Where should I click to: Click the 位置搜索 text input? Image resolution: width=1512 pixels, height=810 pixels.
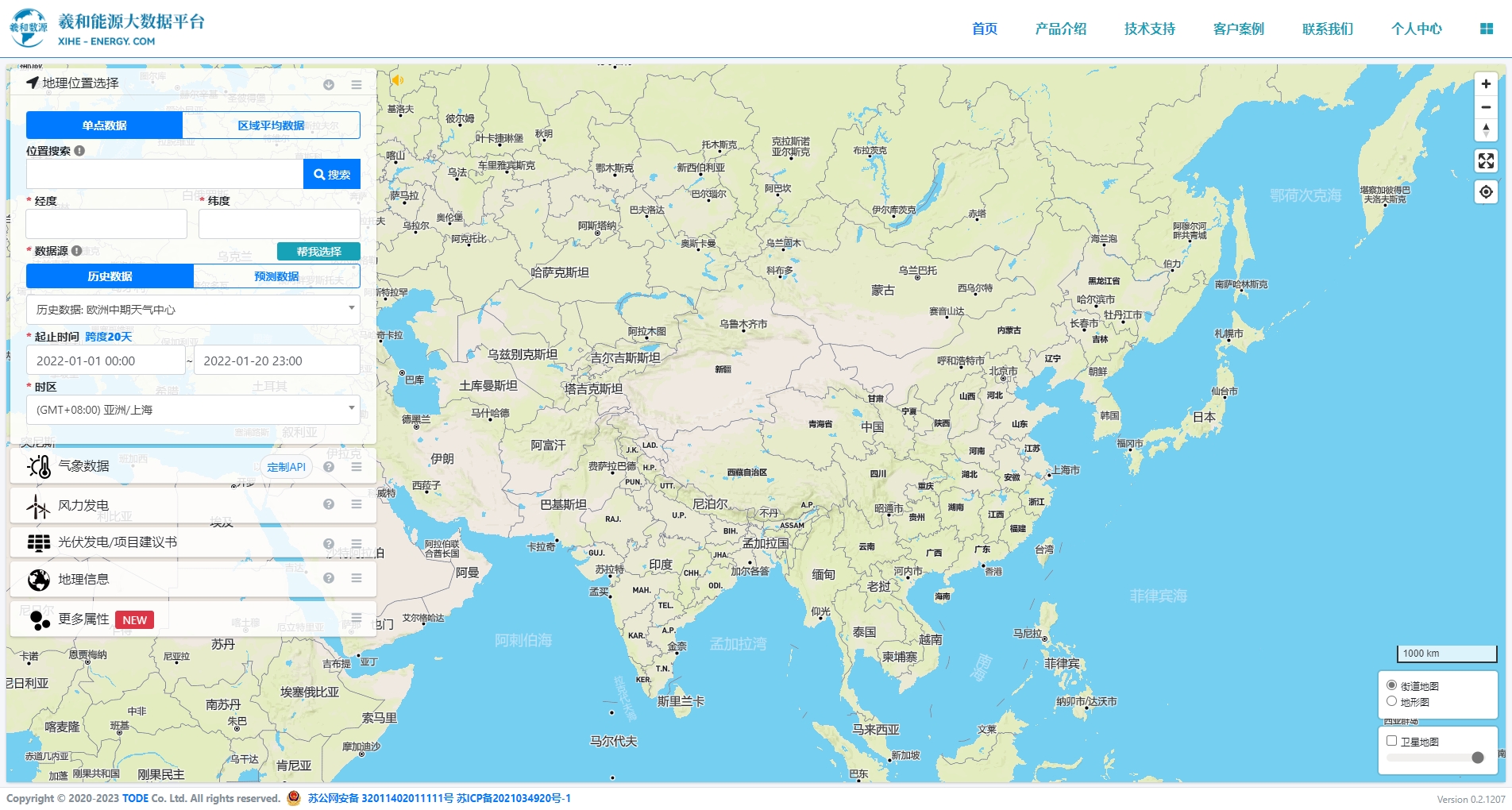click(x=164, y=174)
